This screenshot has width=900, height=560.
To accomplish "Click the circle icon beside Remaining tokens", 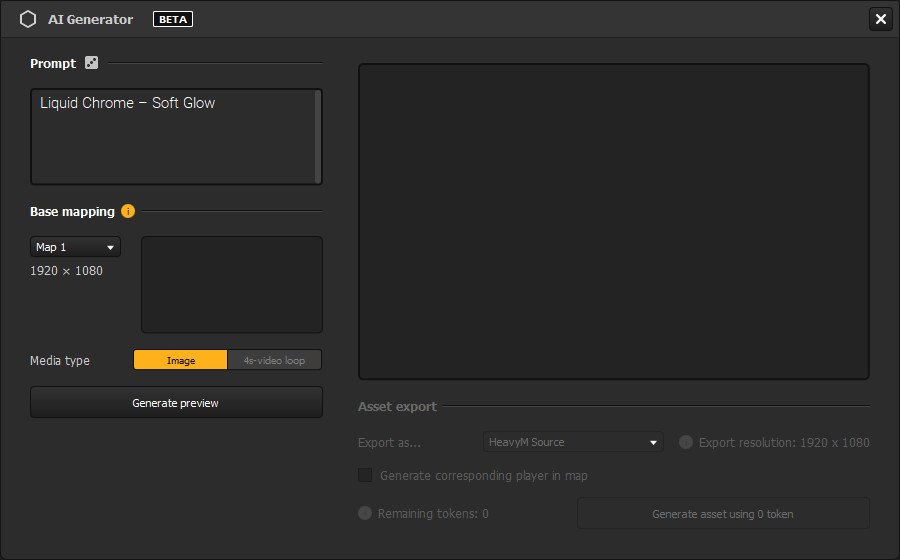I will (x=365, y=513).
